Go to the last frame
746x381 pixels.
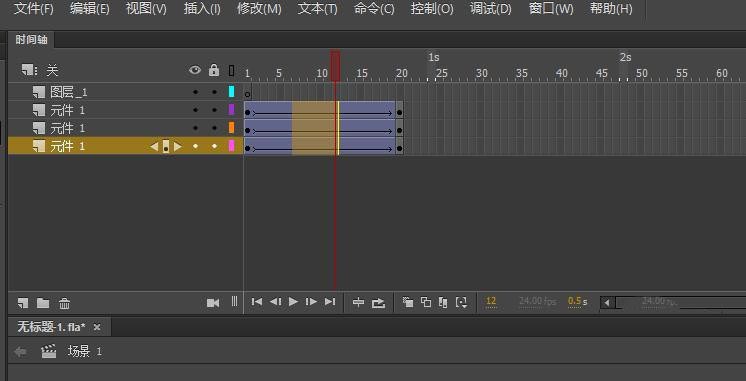(x=330, y=302)
